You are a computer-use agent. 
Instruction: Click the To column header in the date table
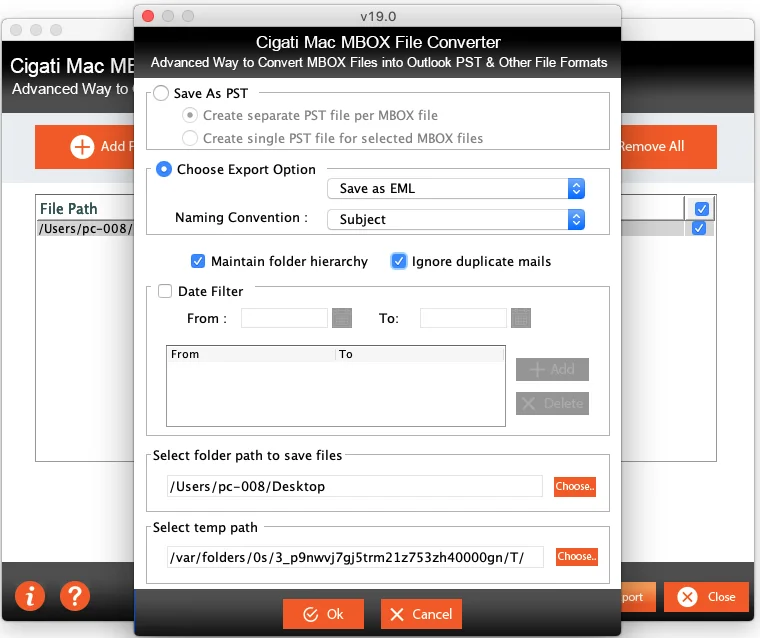click(x=420, y=354)
